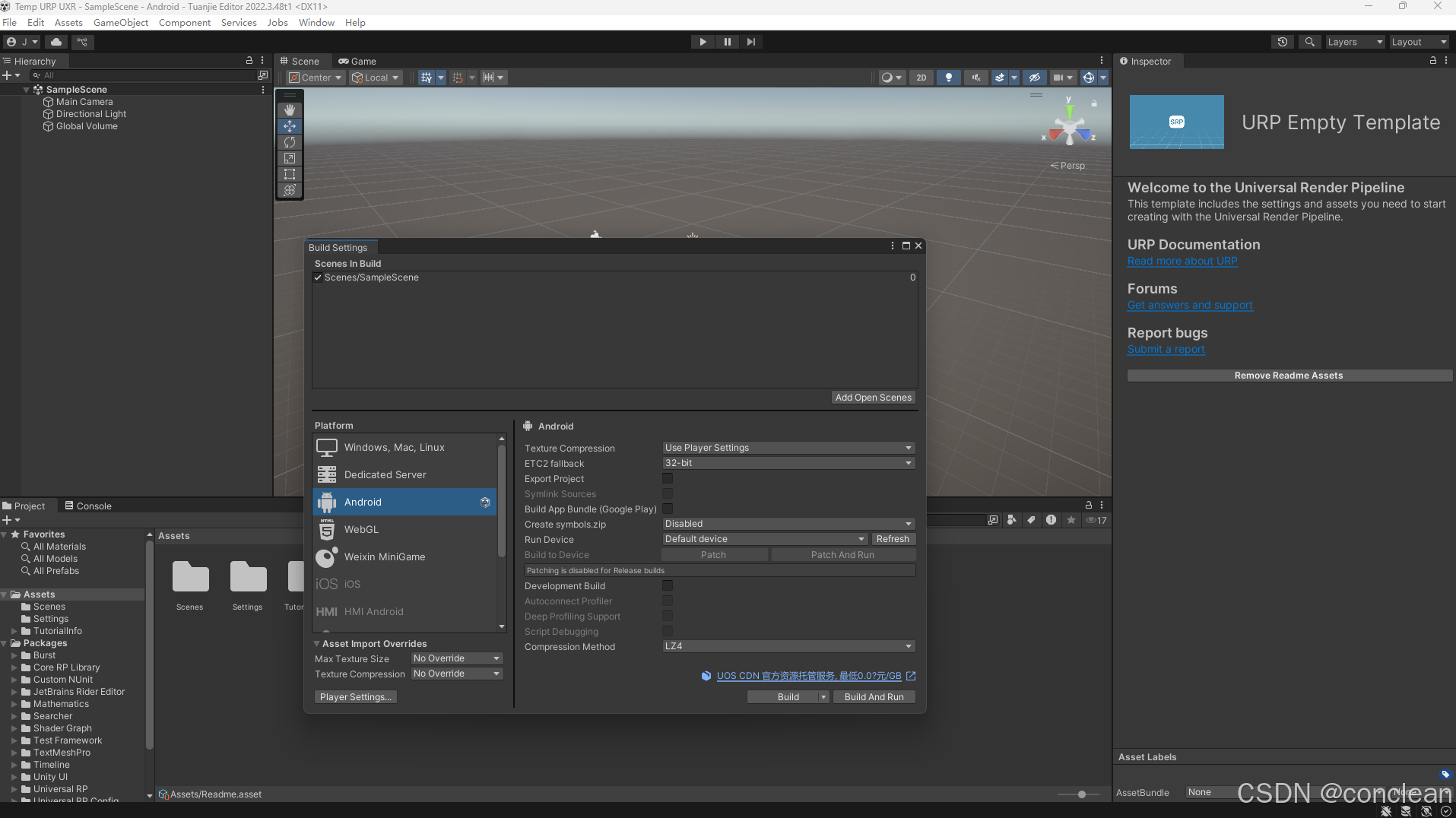Open Layers dropdown in toolbar
Viewport: 1456px width, 818px height.
point(1355,42)
